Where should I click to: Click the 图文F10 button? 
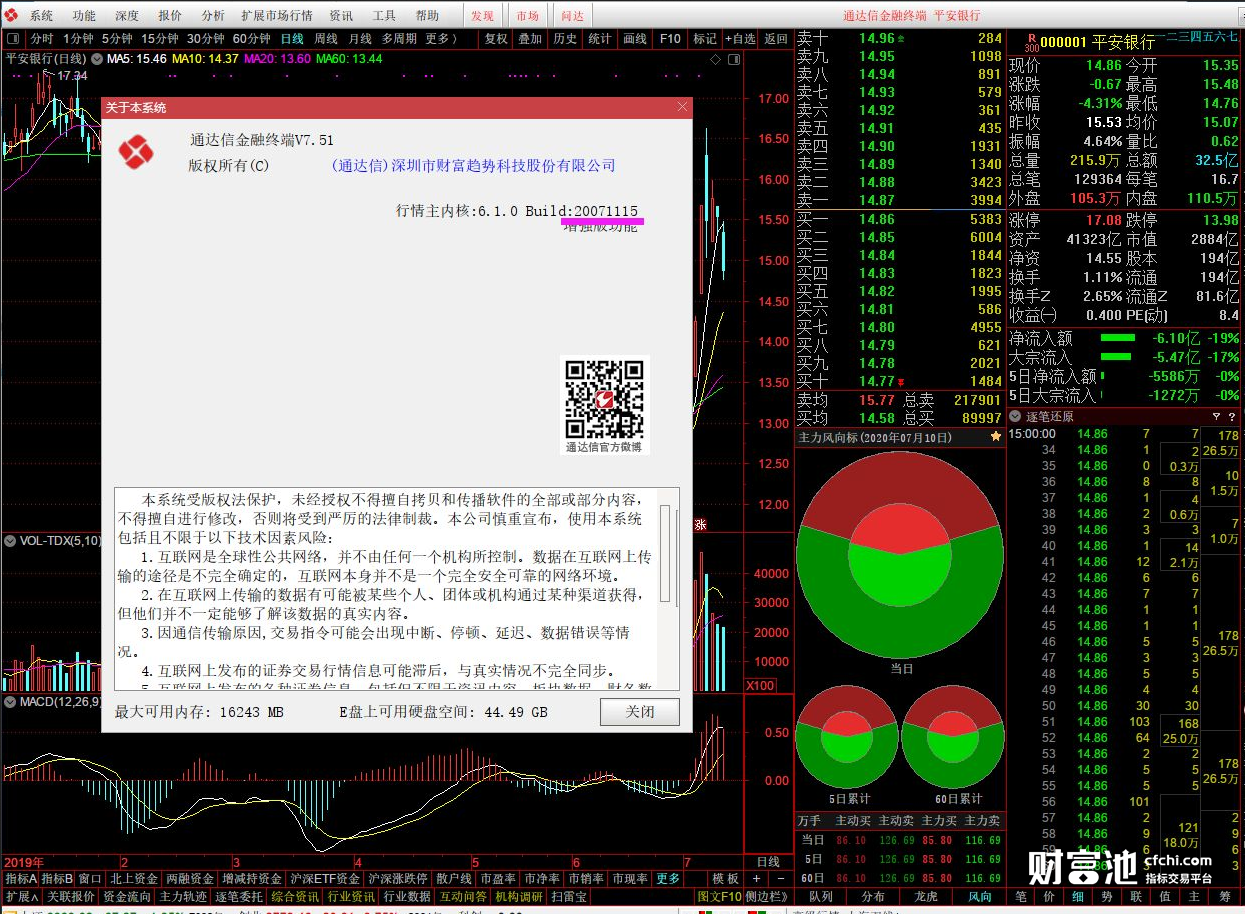[x=720, y=897]
